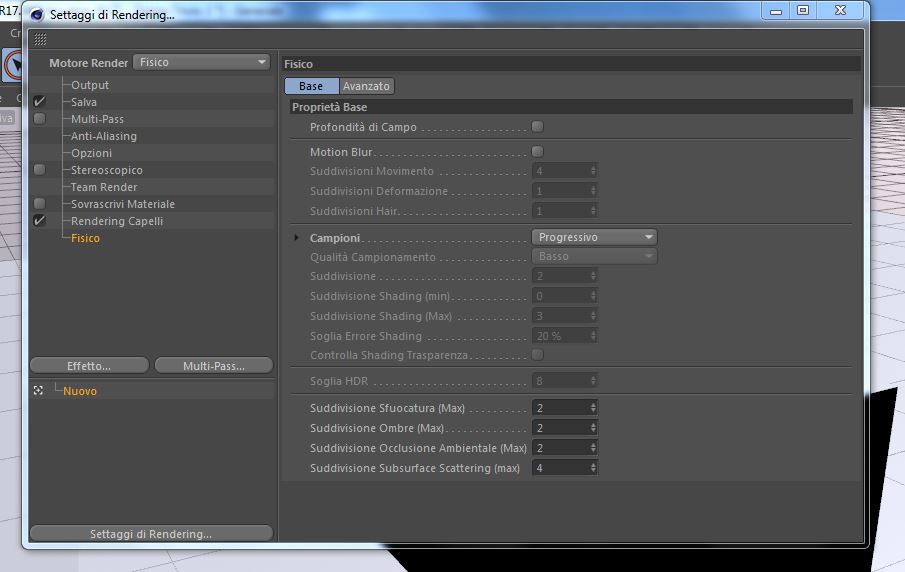Viewport: 905px width, 572px height.
Task: Select the live selection cursor tool icon
Action: click(13, 65)
